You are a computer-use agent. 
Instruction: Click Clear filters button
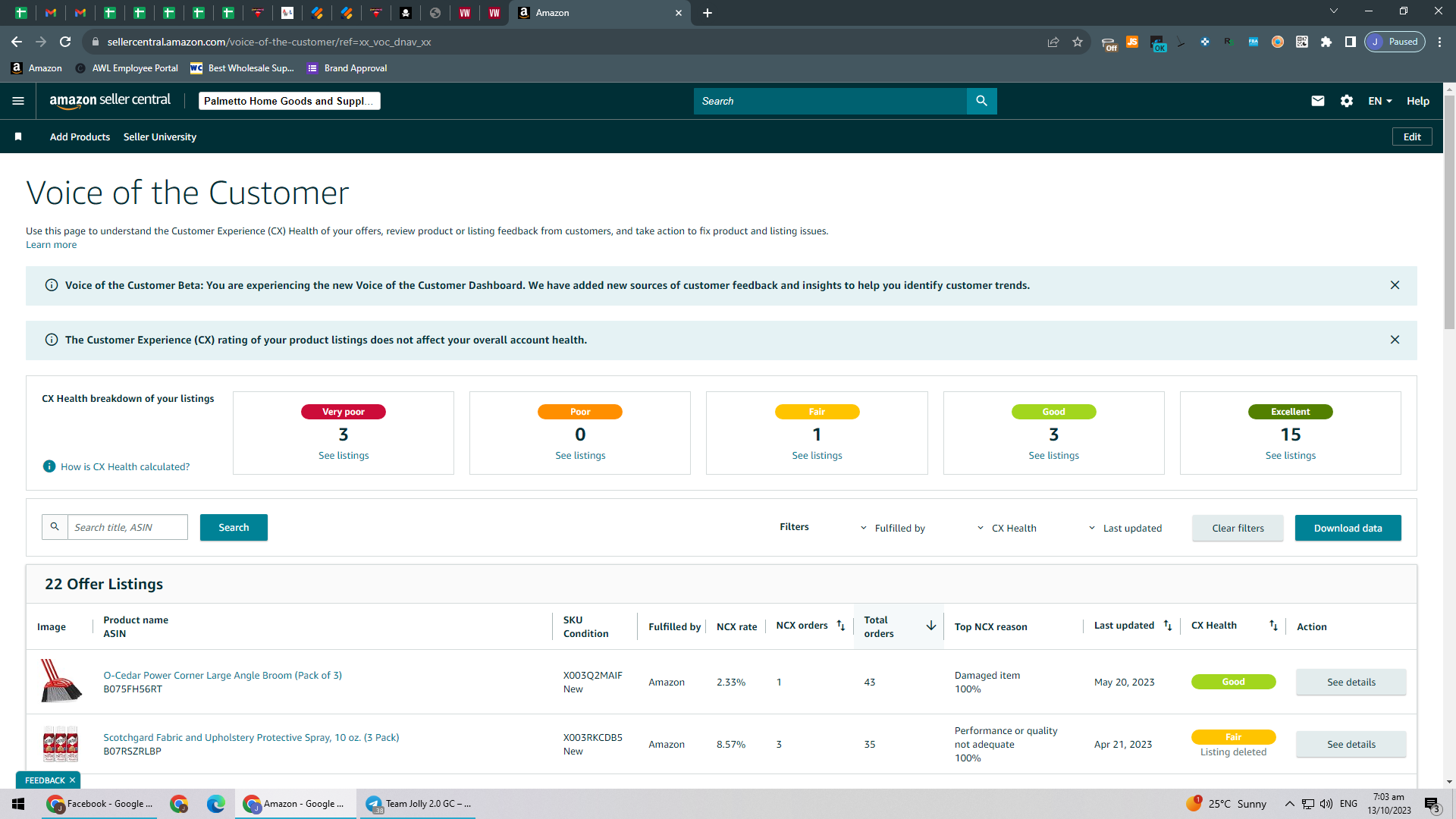[x=1238, y=528]
